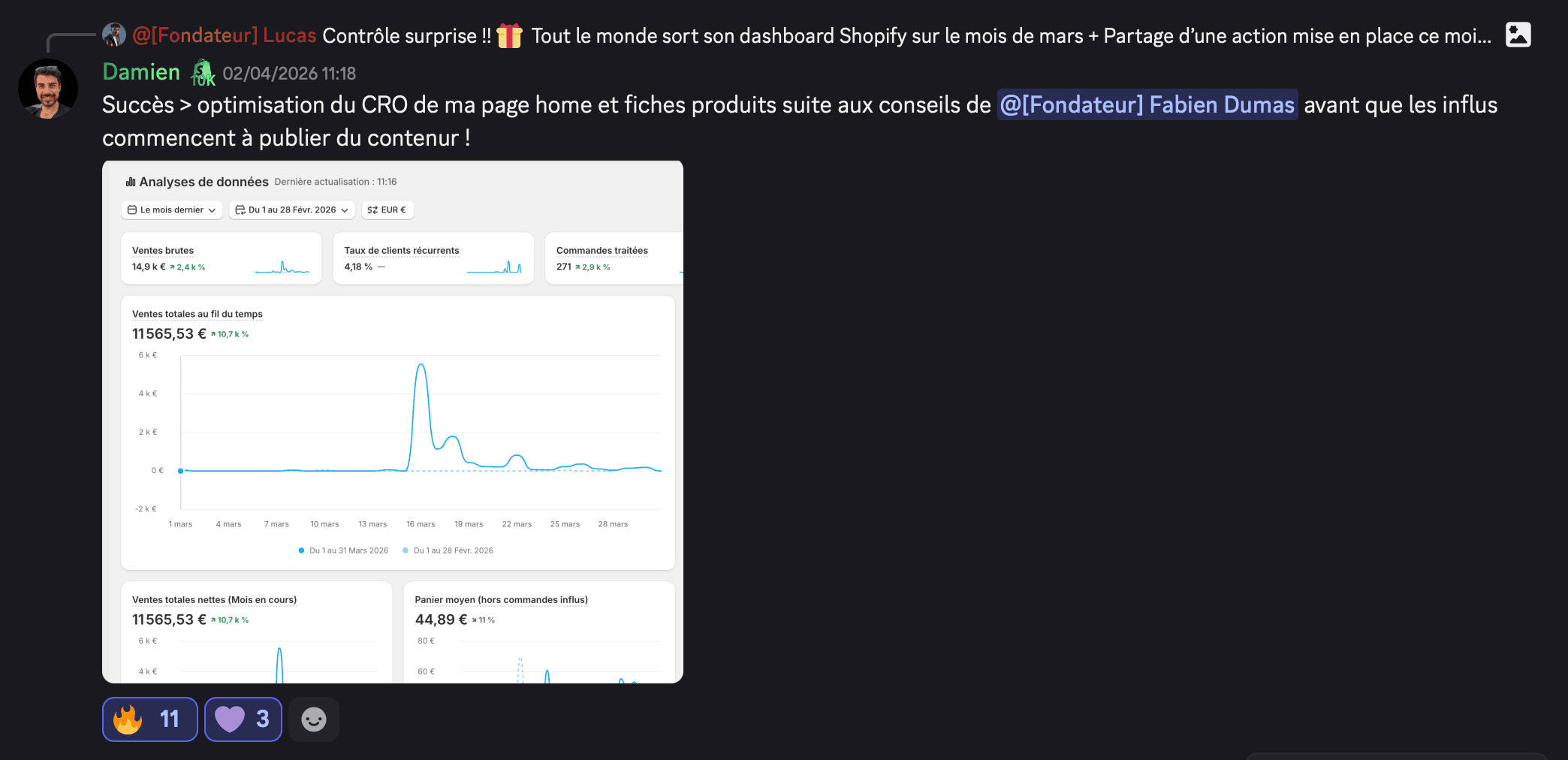The width and height of the screenshot is (1568, 760).
Task: Select the Taux de clients récurrents card
Action: pyautogui.click(x=433, y=258)
